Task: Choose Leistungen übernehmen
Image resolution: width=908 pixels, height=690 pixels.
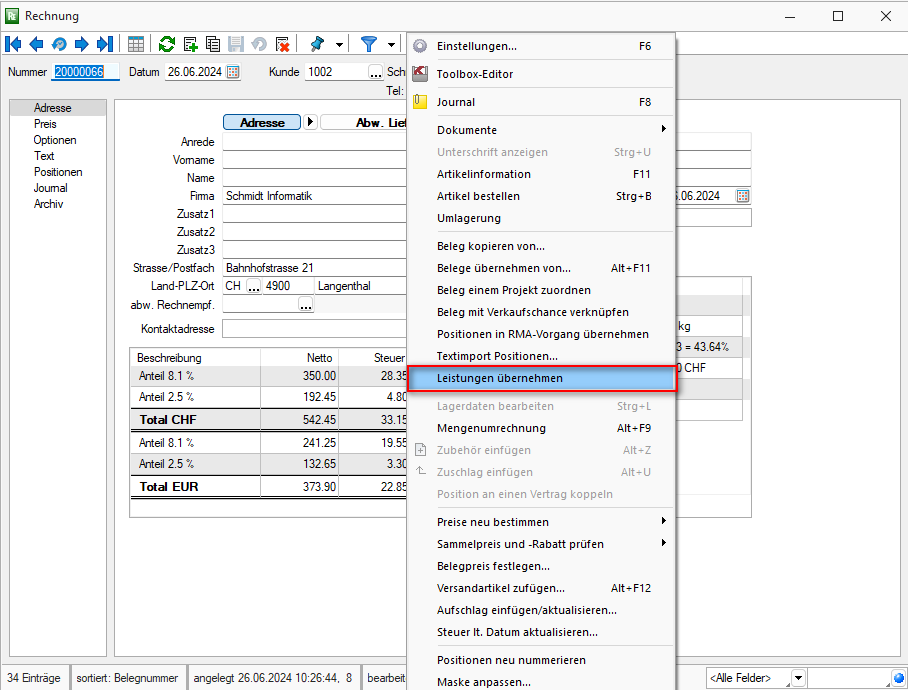Action: (x=541, y=378)
